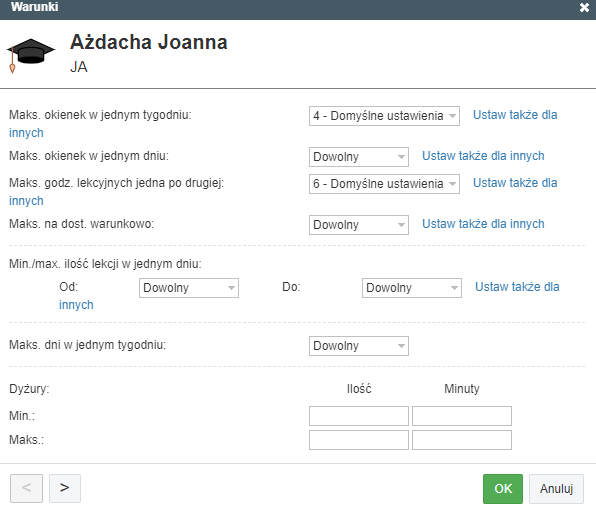Image resolution: width=596 pixels, height=513 pixels.
Task: Select the Do lessons per day dropdown
Action: pos(412,288)
